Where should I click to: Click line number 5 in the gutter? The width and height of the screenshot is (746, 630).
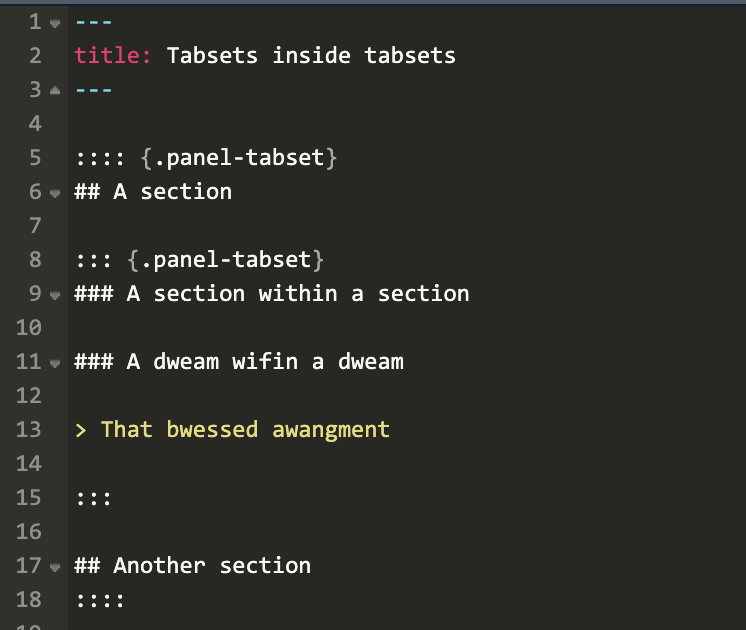pos(35,158)
